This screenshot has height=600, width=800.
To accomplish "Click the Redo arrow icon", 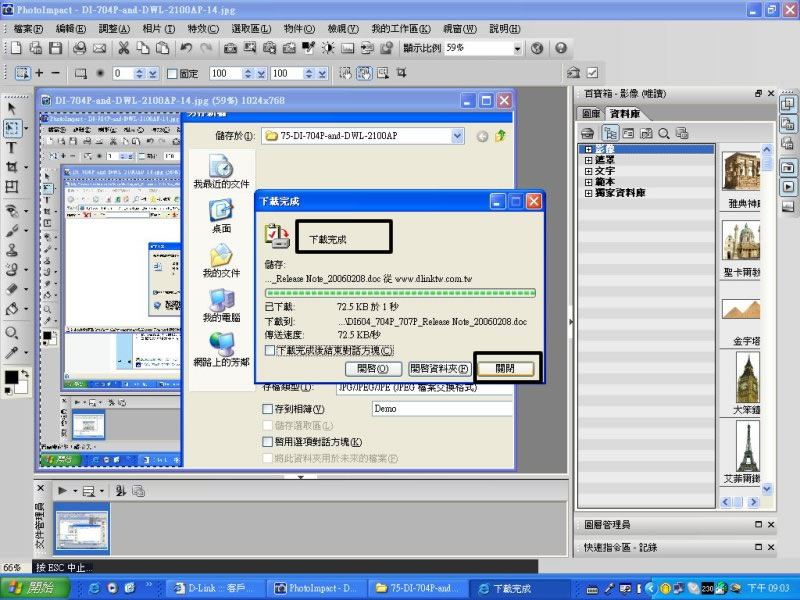I will pos(206,48).
